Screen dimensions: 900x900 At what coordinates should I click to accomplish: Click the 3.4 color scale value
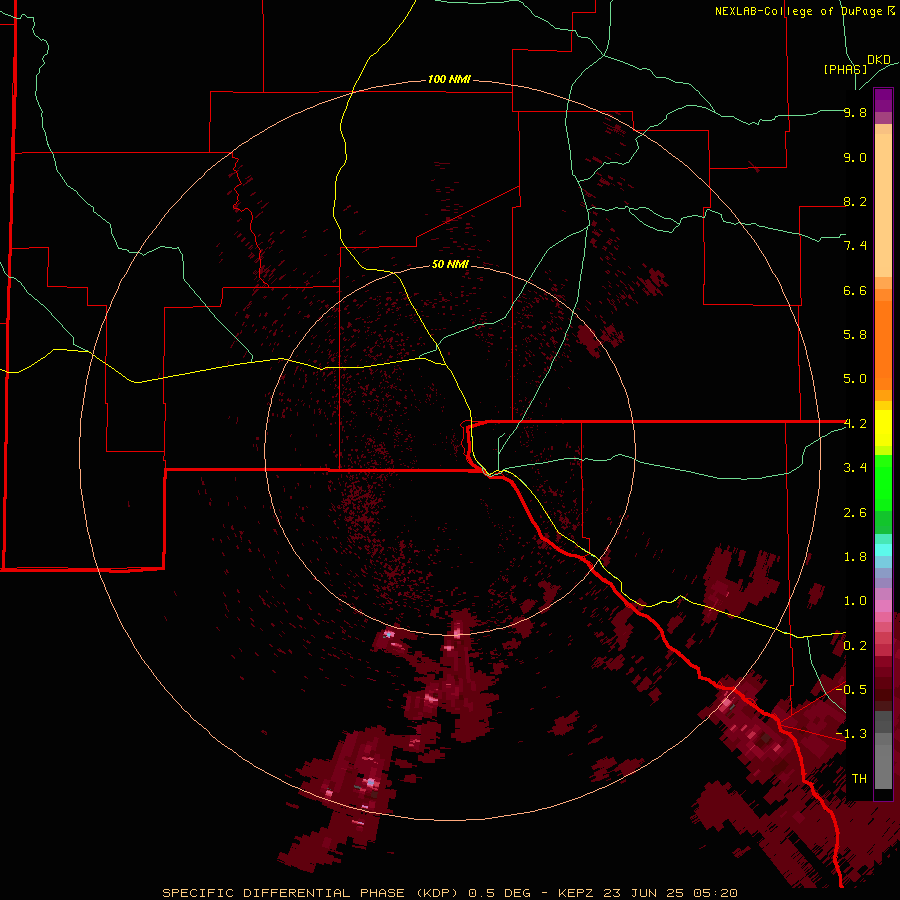[x=855, y=468]
